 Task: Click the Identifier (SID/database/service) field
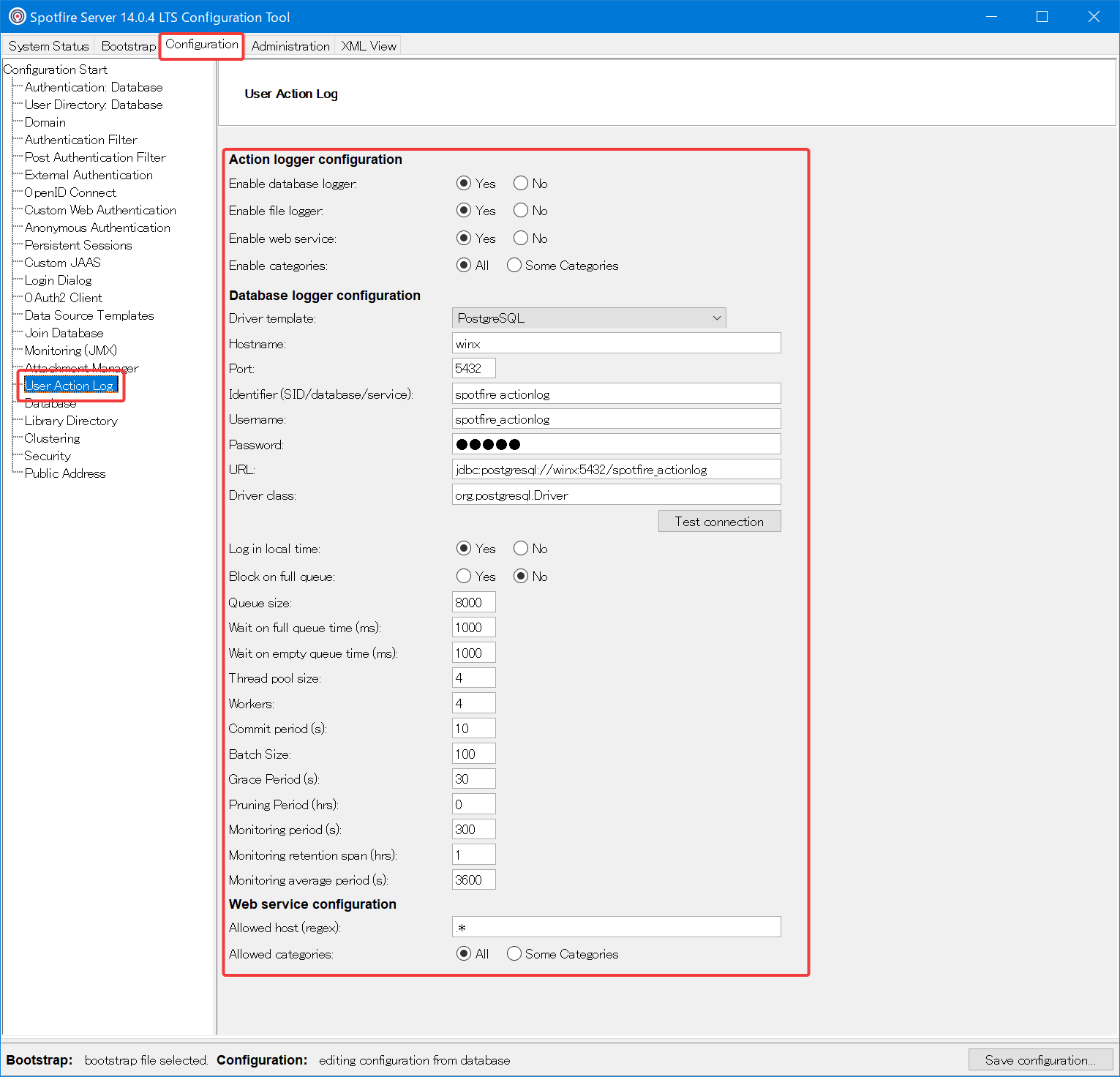[x=617, y=394]
